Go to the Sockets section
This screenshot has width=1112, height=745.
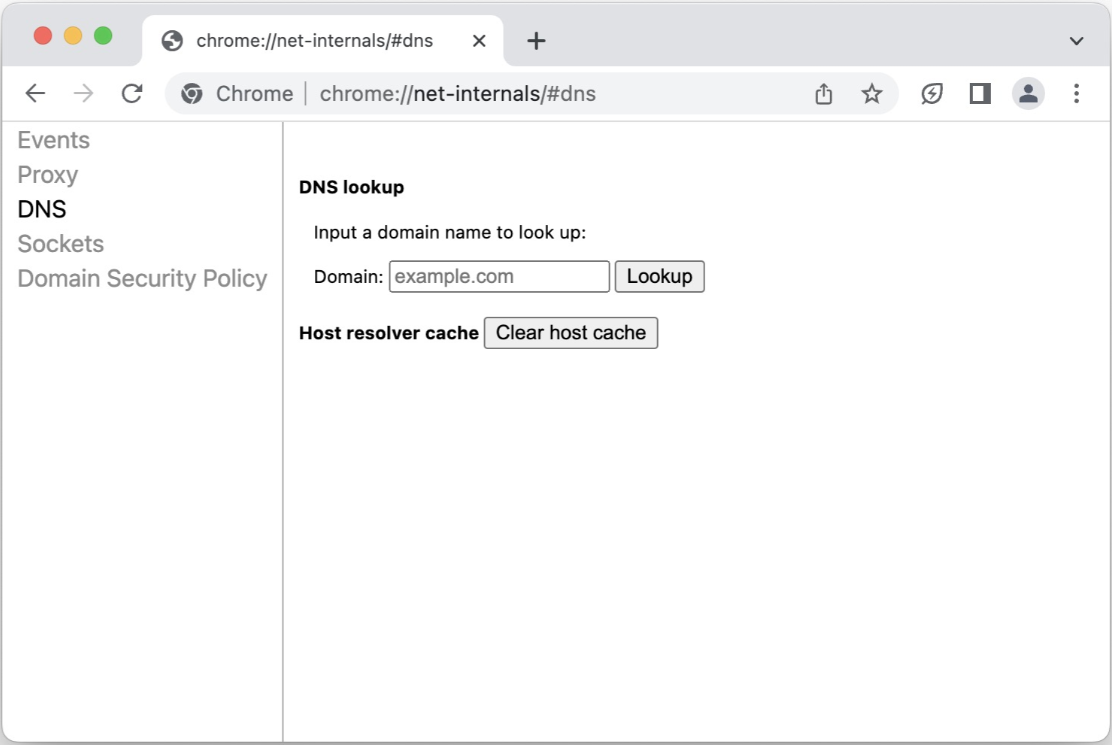(x=61, y=244)
